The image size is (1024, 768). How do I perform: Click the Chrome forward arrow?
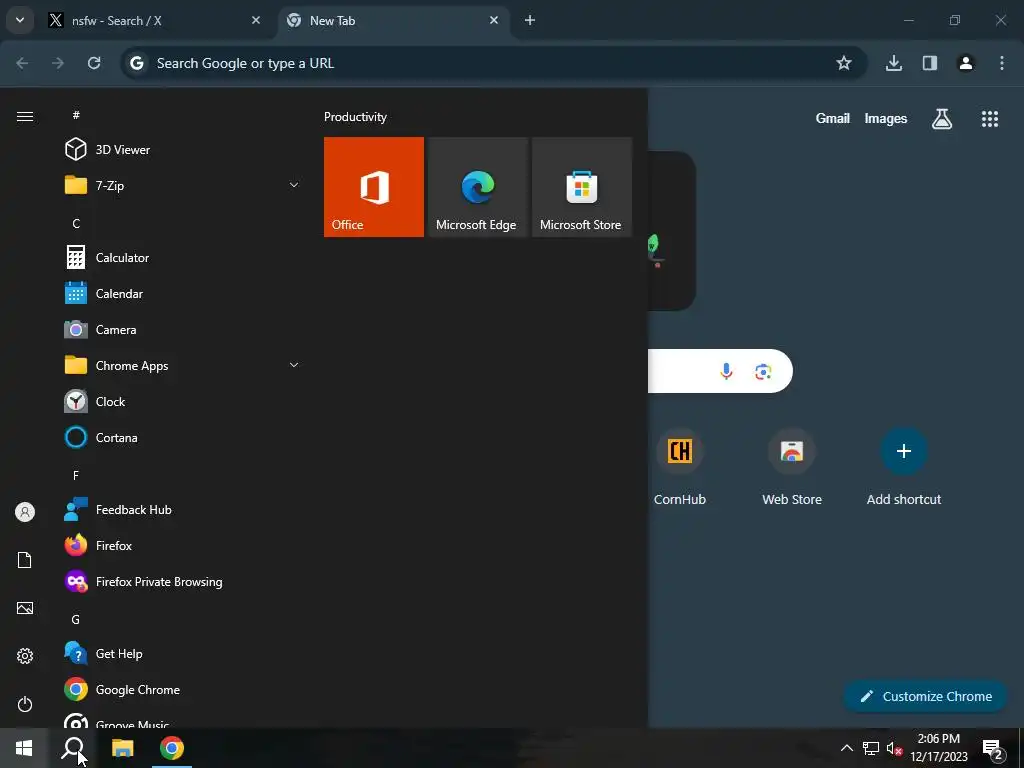[58, 63]
